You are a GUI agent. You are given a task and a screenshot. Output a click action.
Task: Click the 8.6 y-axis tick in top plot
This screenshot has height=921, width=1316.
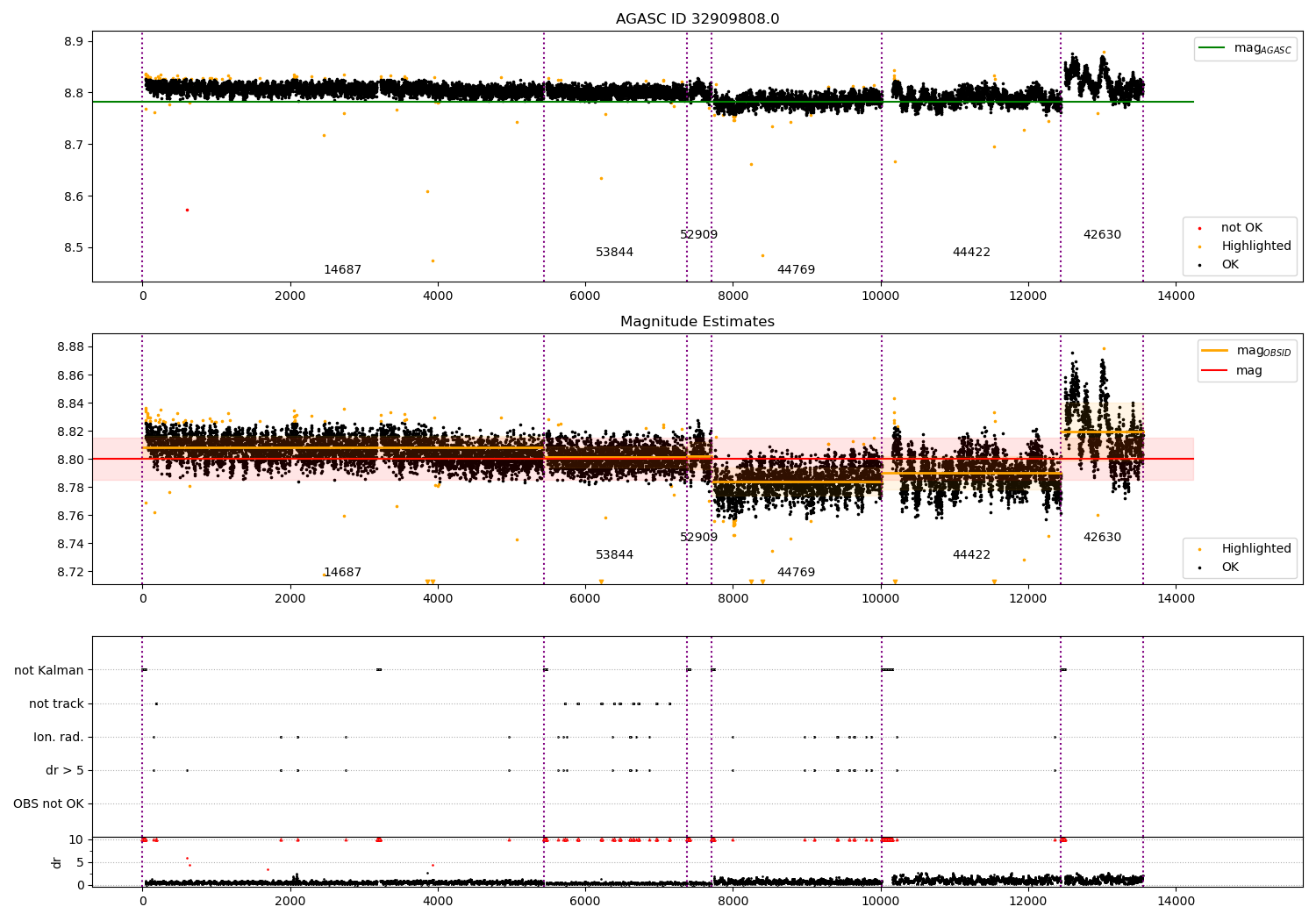74,196
